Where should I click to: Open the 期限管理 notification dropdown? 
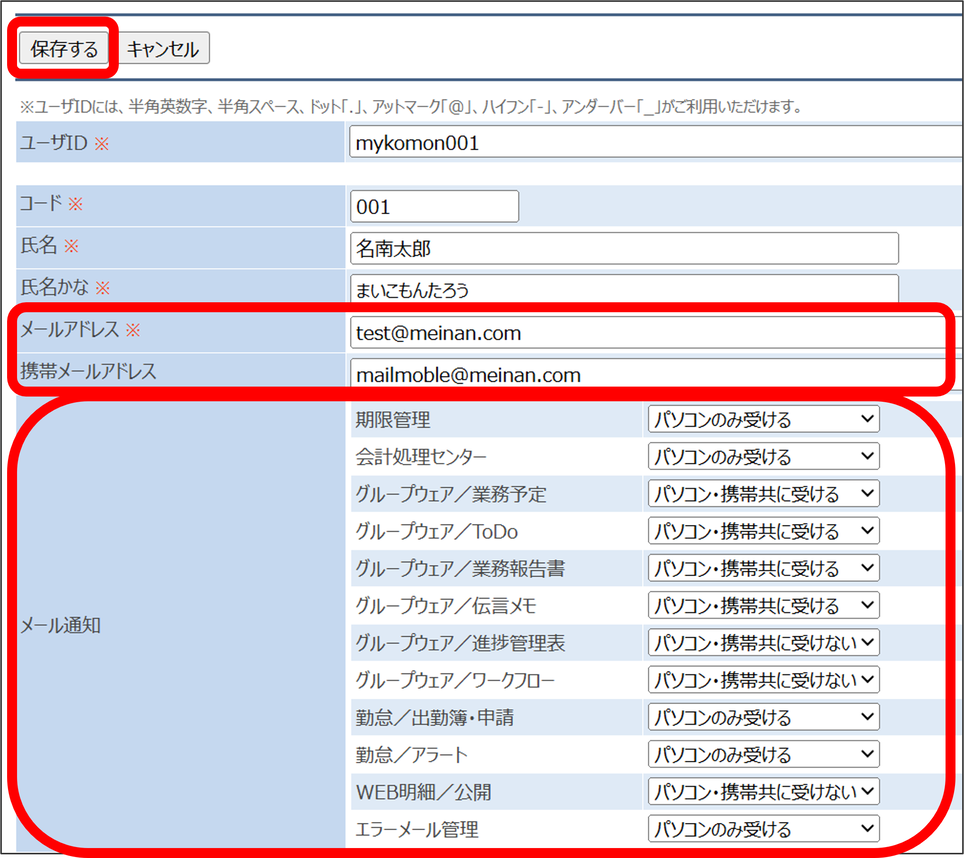763,419
